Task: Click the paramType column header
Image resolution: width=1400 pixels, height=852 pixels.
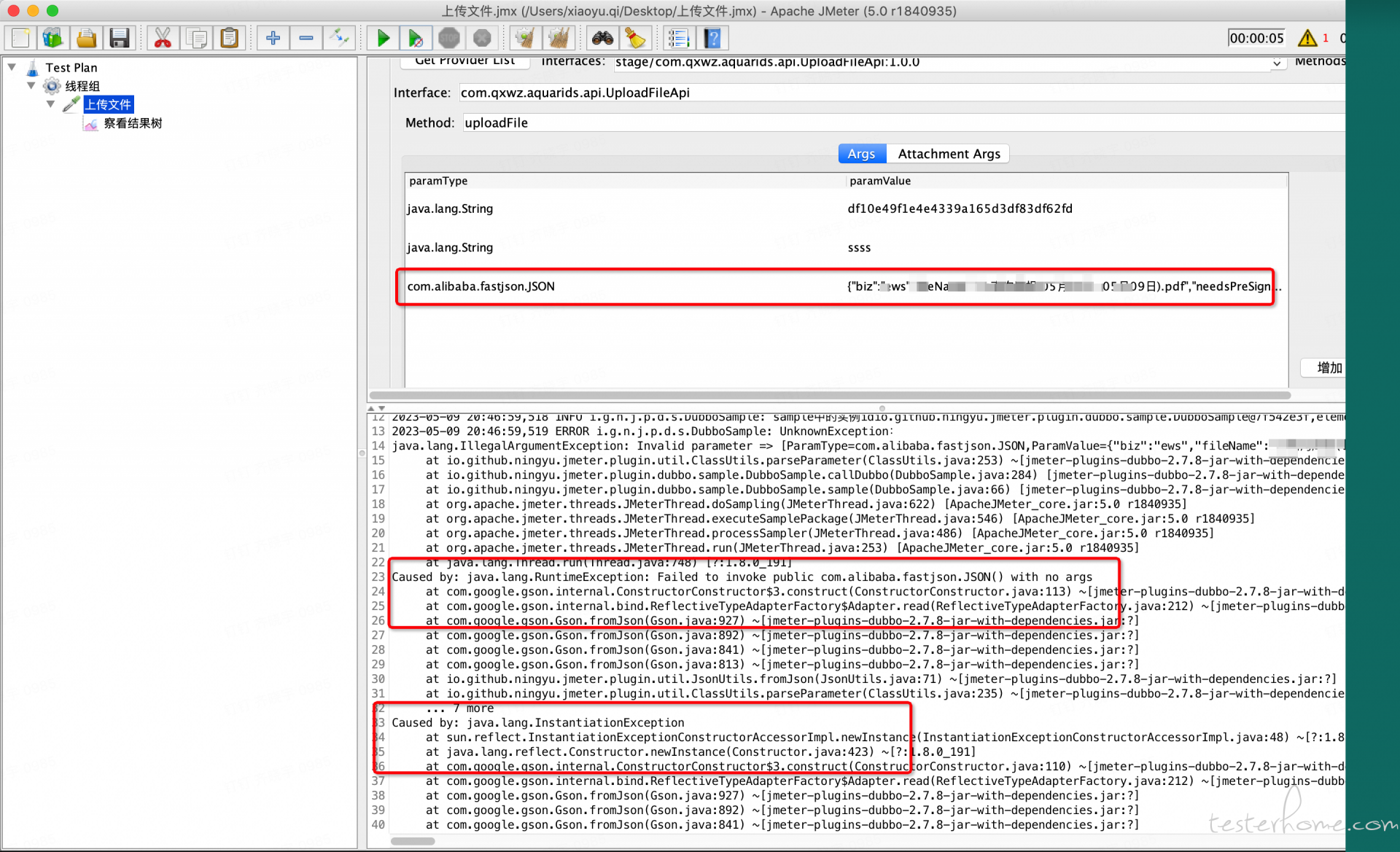Action: pos(626,181)
